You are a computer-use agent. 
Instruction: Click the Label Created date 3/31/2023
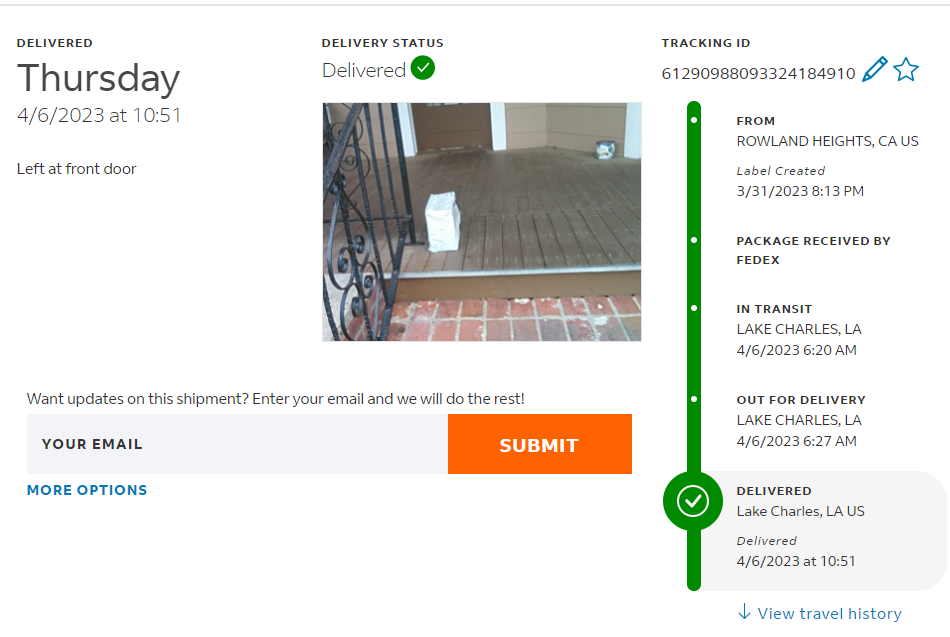coord(800,191)
